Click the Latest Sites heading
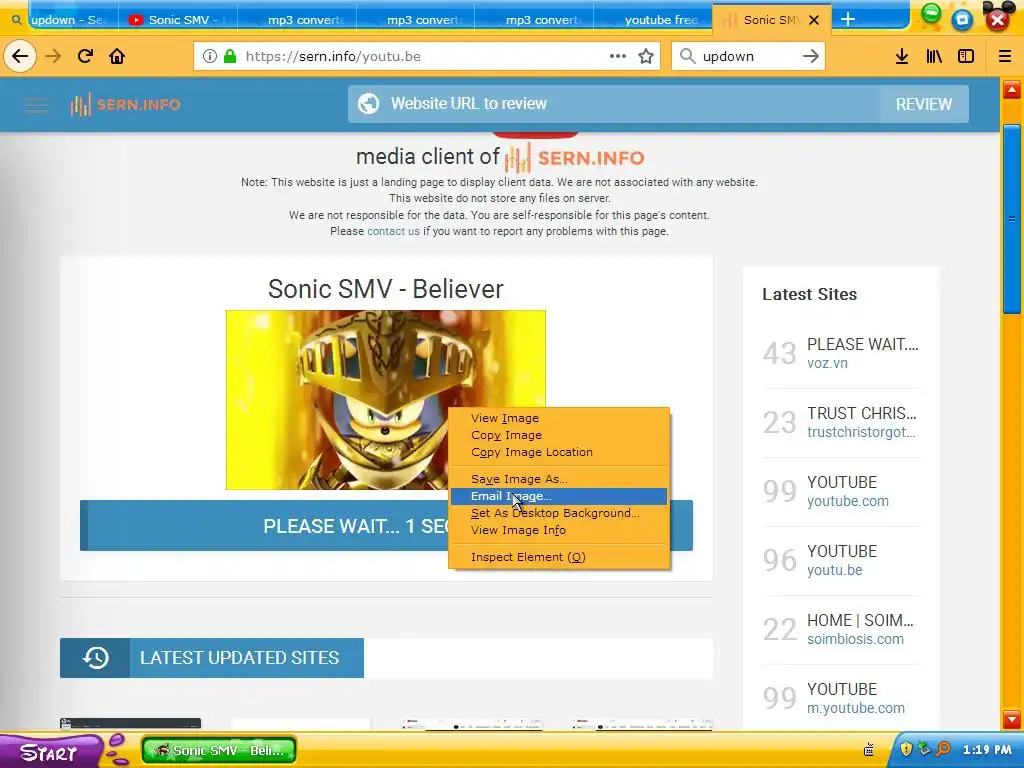Image resolution: width=1024 pixels, height=768 pixels. tap(809, 295)
